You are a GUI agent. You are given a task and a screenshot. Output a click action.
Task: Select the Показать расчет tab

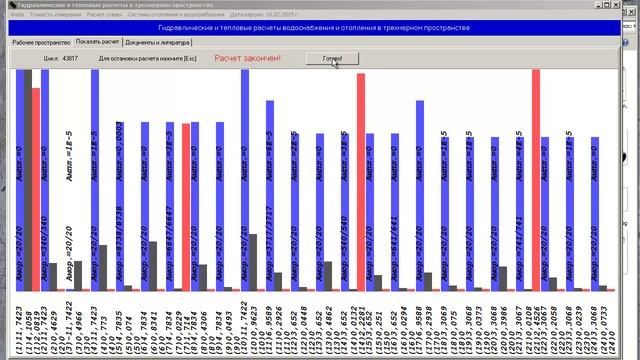[98, 42]
